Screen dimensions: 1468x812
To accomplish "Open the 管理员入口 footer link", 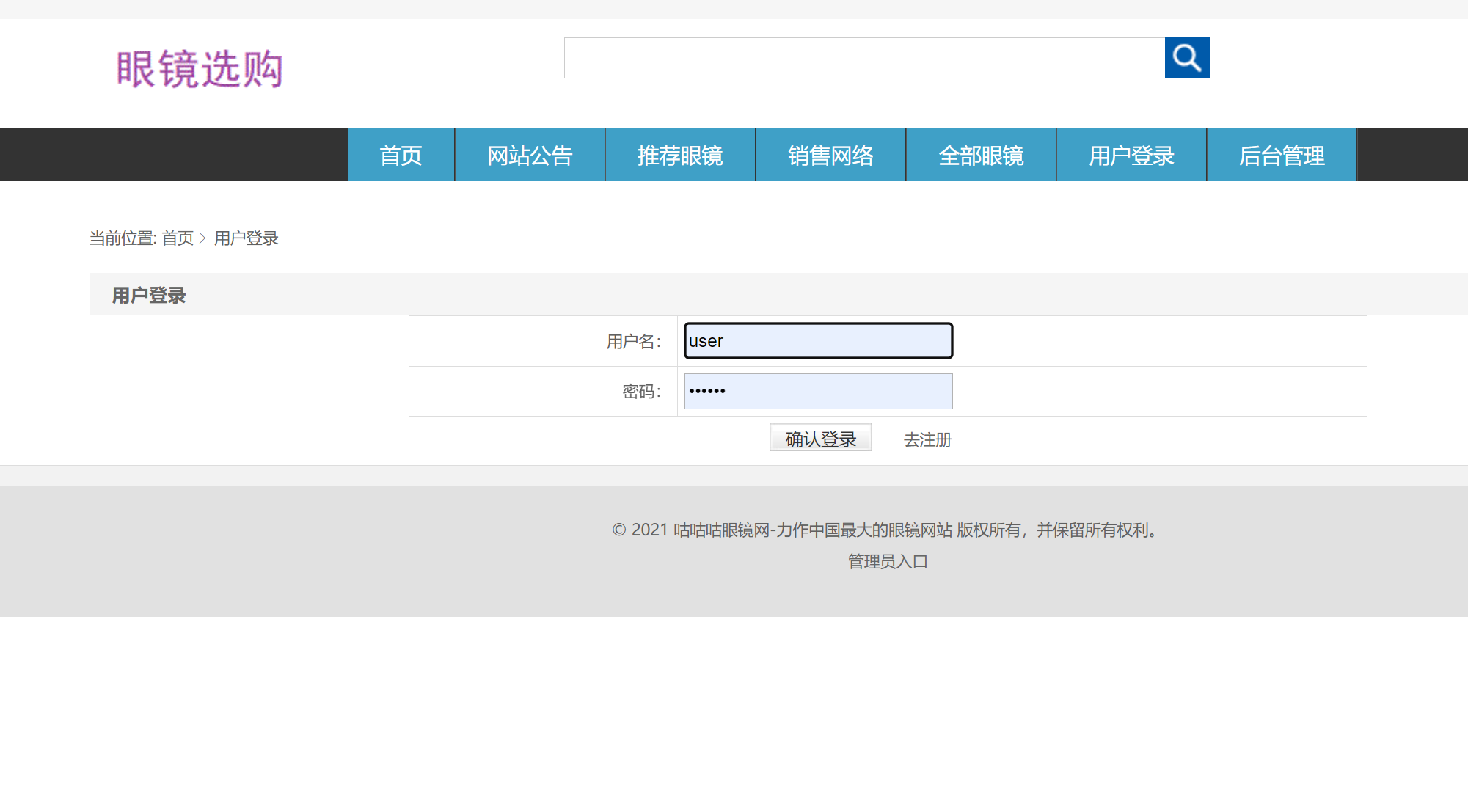I will point(888,562).
